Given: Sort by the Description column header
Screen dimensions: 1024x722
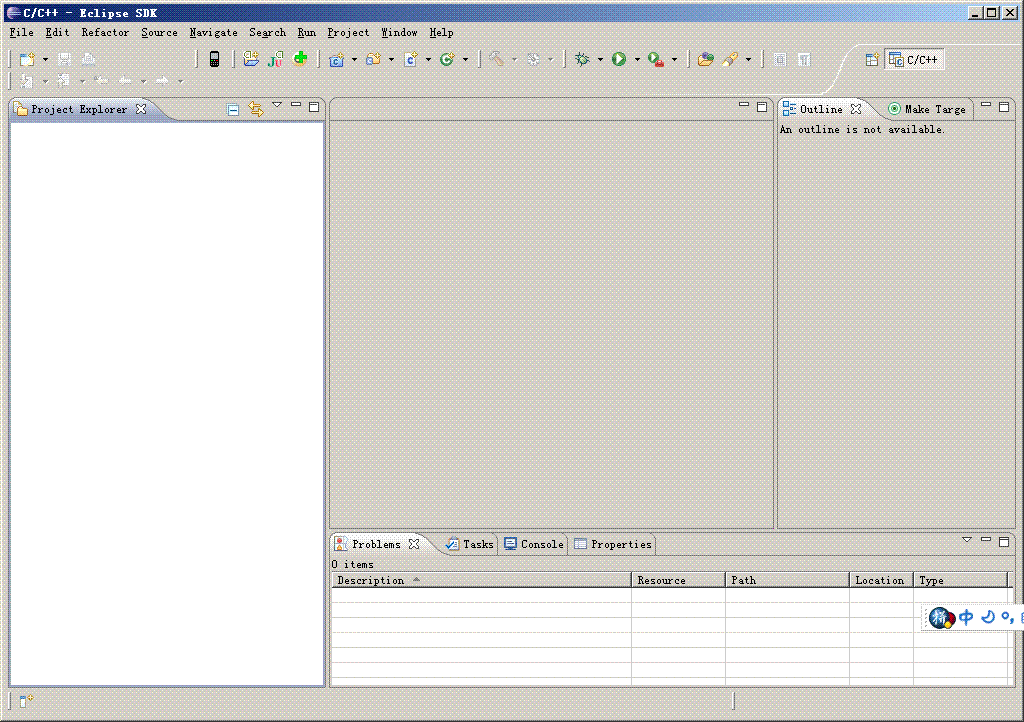Looking at the screenshot, I should (x=481, y=580).
